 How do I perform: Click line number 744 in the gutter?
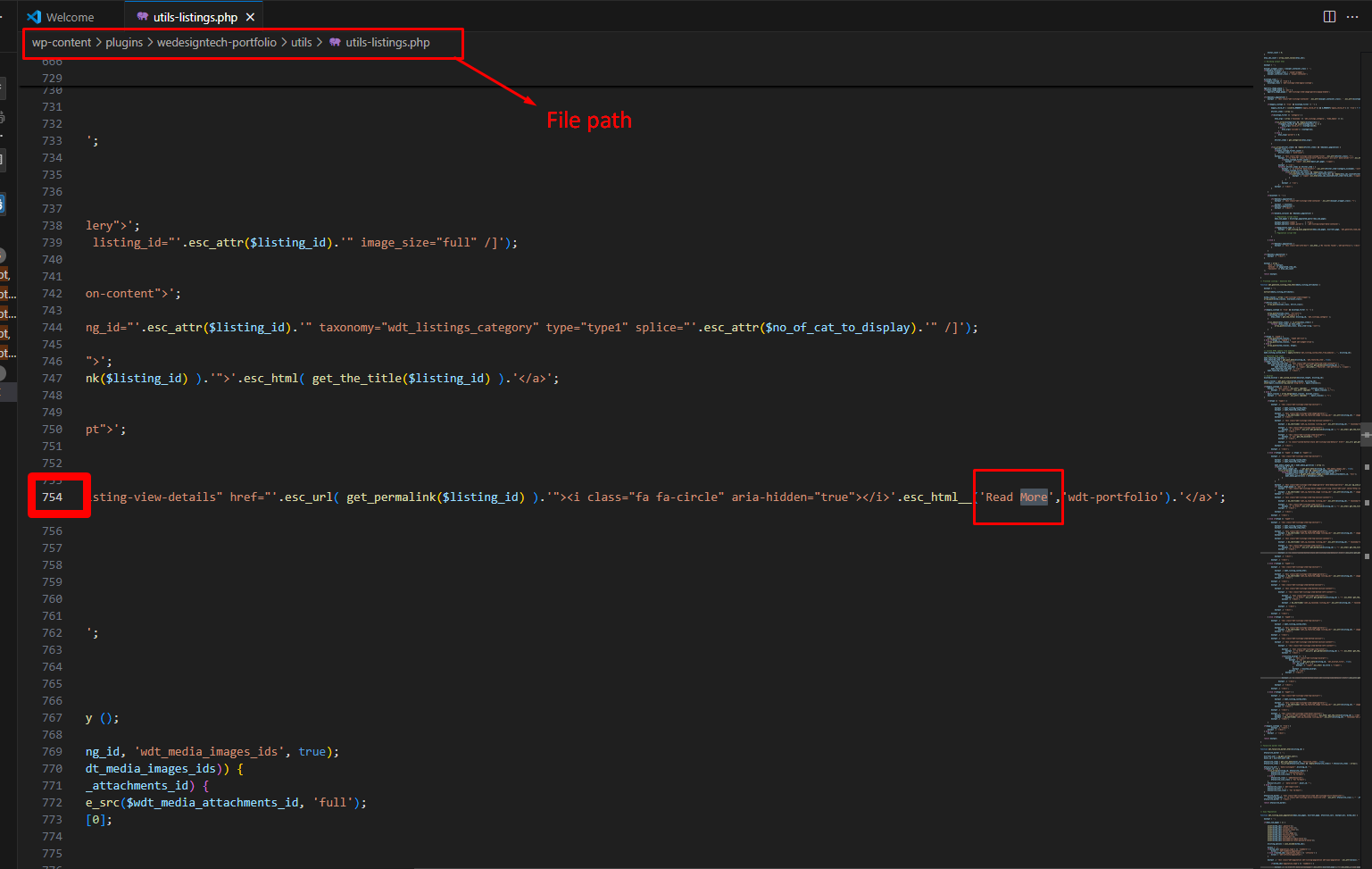[53, 327]
